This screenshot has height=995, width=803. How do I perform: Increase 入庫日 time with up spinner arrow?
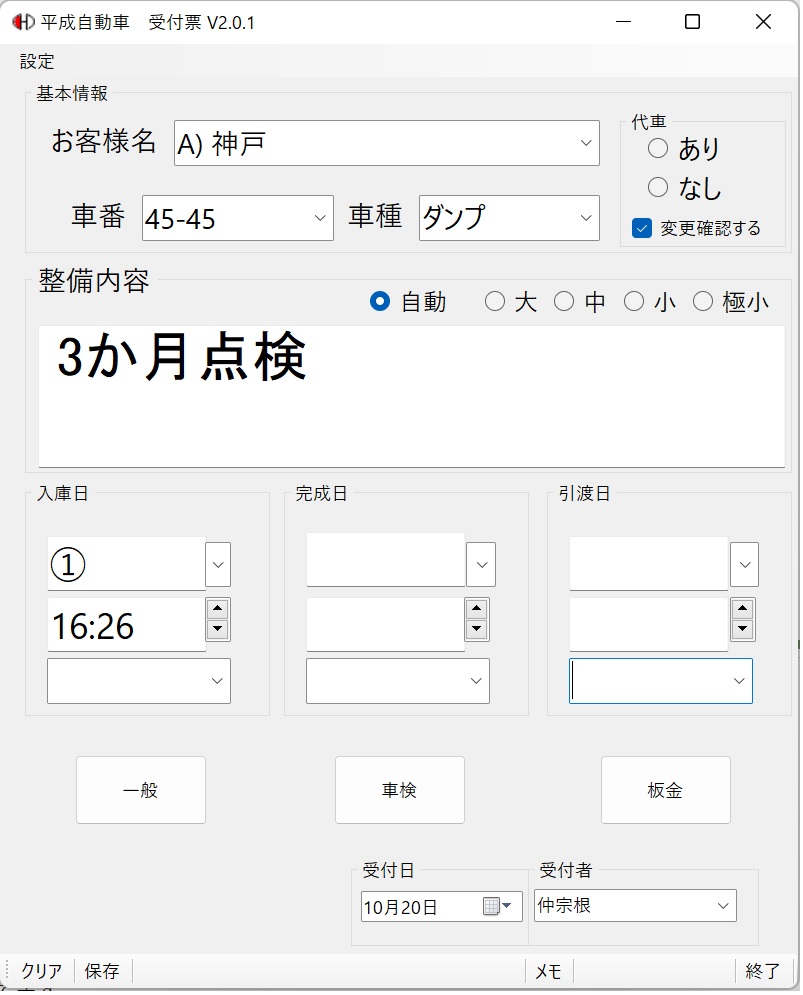pos(217,609)
